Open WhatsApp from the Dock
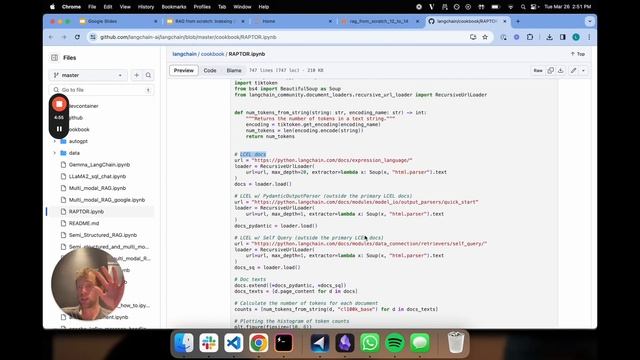This screenshot has width=640, height=360. coord(370,343)
